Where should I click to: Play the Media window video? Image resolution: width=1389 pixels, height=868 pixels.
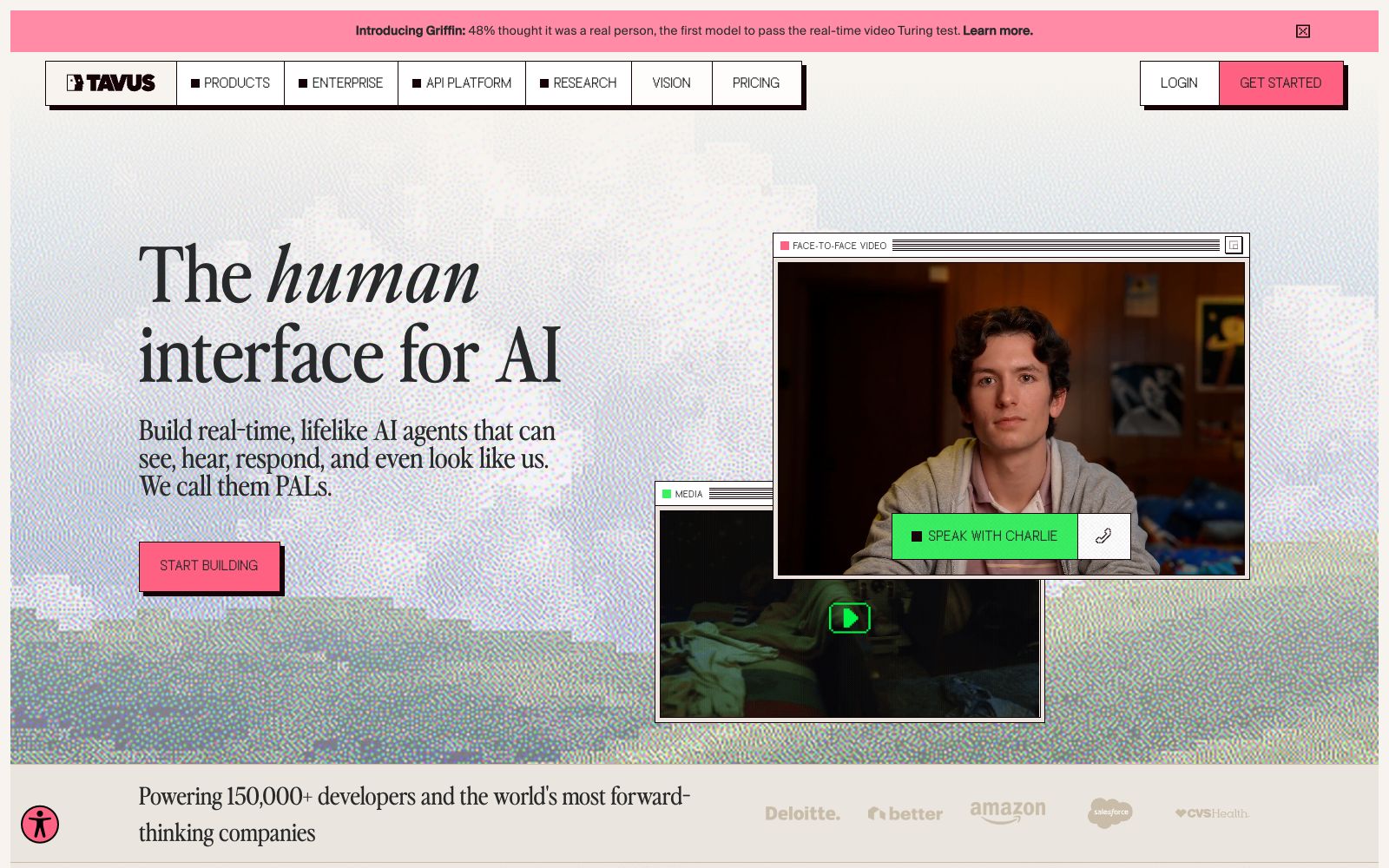click(x=850, y=618)
